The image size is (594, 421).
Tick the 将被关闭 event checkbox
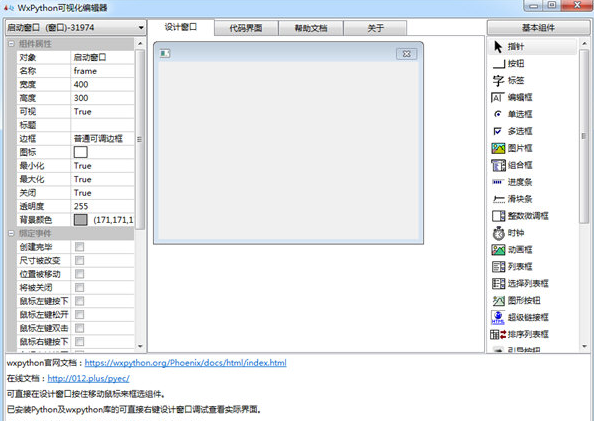coord(80,288)
